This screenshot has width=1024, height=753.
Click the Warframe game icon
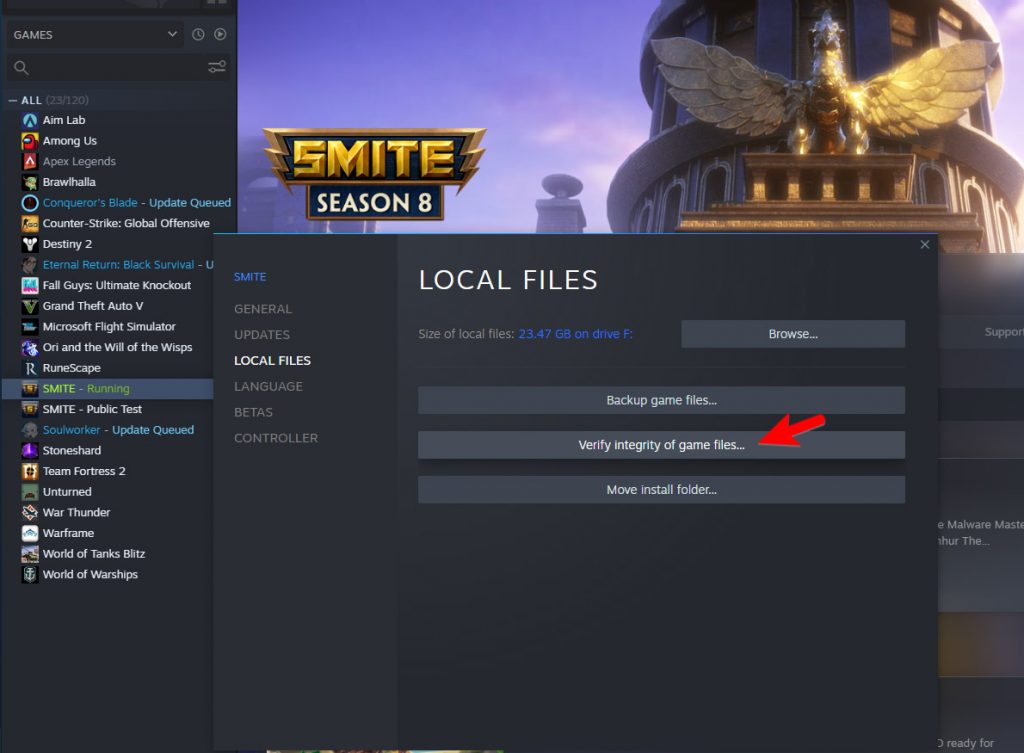[x=29, y=533]
